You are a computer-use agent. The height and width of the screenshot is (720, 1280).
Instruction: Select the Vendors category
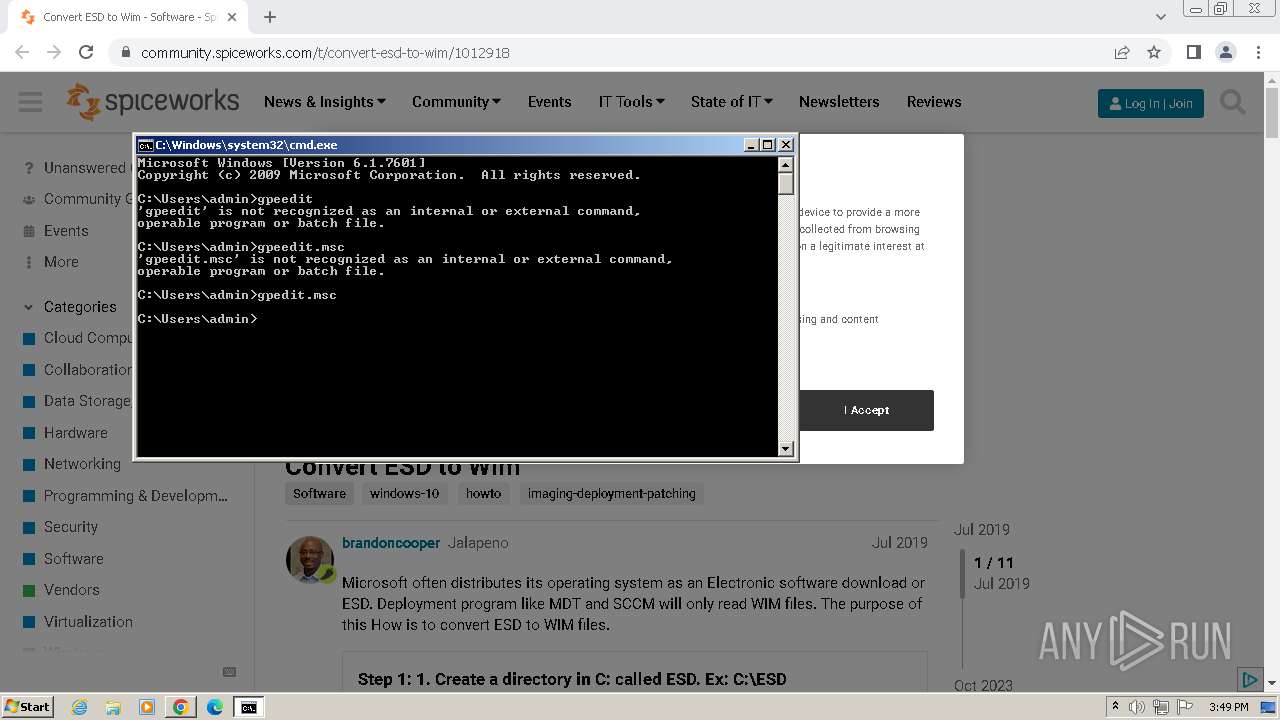(71, 590)
